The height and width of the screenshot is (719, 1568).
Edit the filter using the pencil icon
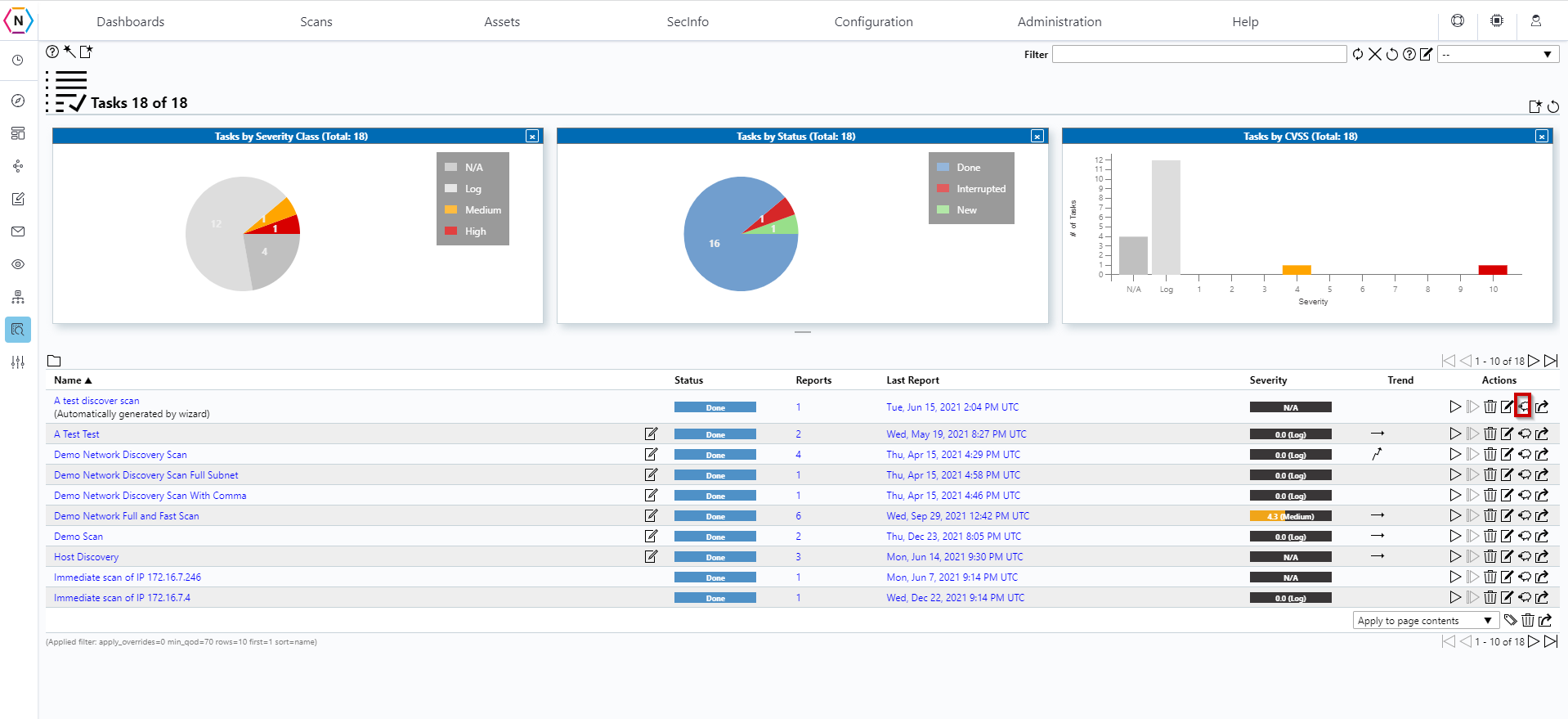click(x=1427, y=54)
